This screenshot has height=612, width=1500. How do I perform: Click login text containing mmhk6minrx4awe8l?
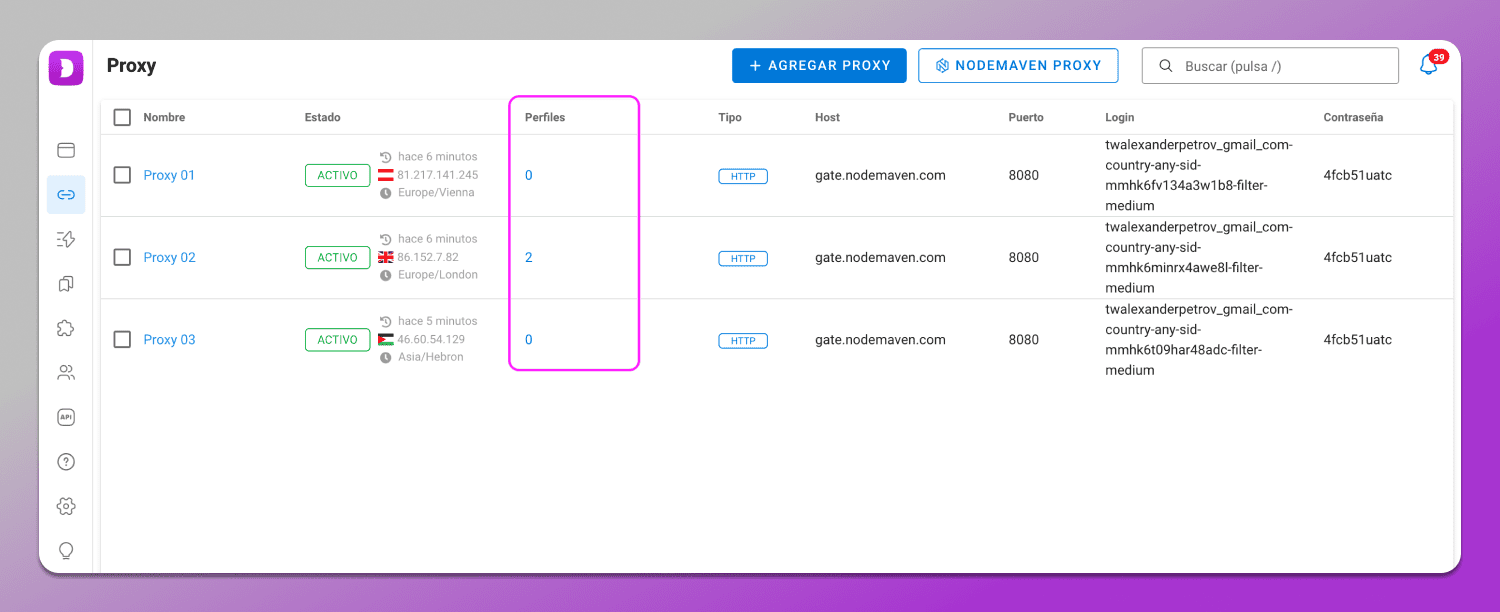[1199, 257]
